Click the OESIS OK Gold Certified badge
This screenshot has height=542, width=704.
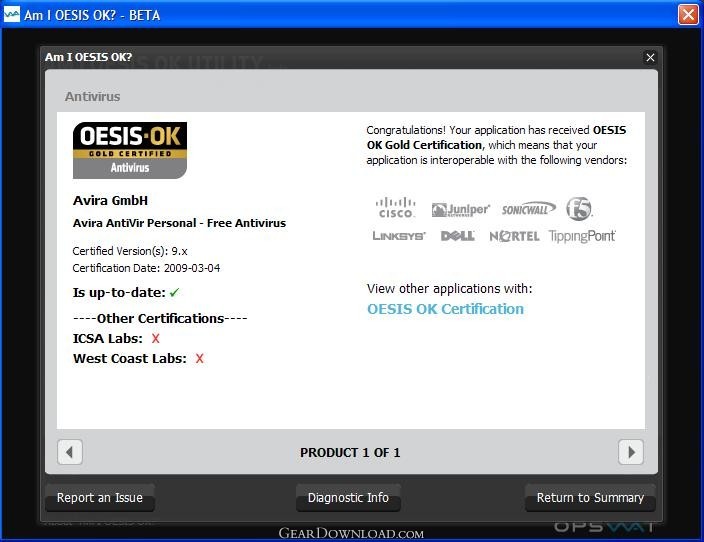[130, 150]
